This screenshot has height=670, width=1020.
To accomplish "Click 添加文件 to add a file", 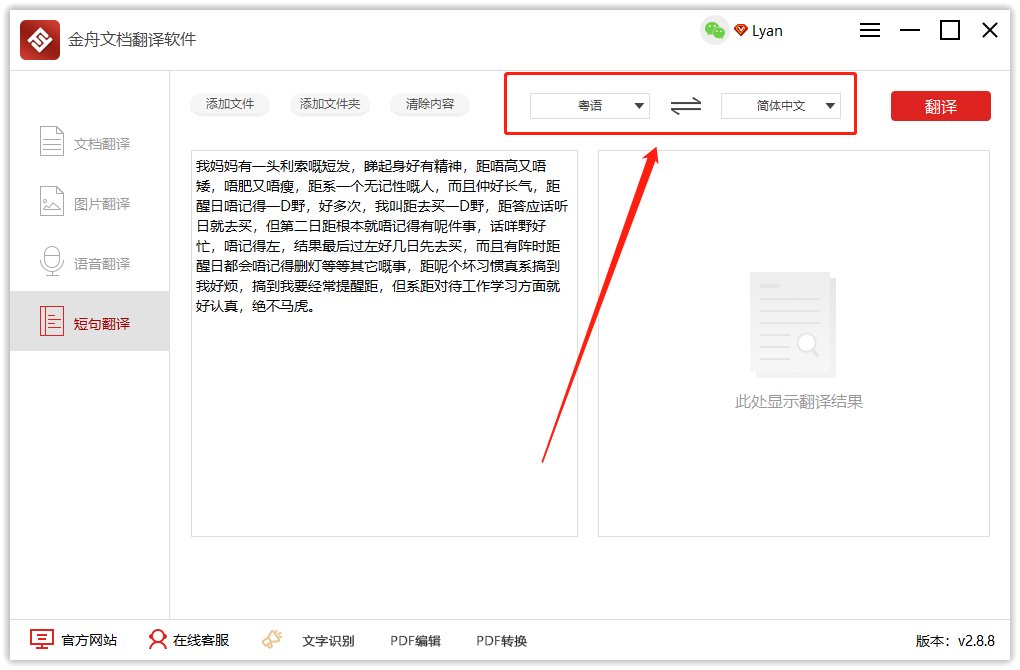I will [x=230, y=104].
